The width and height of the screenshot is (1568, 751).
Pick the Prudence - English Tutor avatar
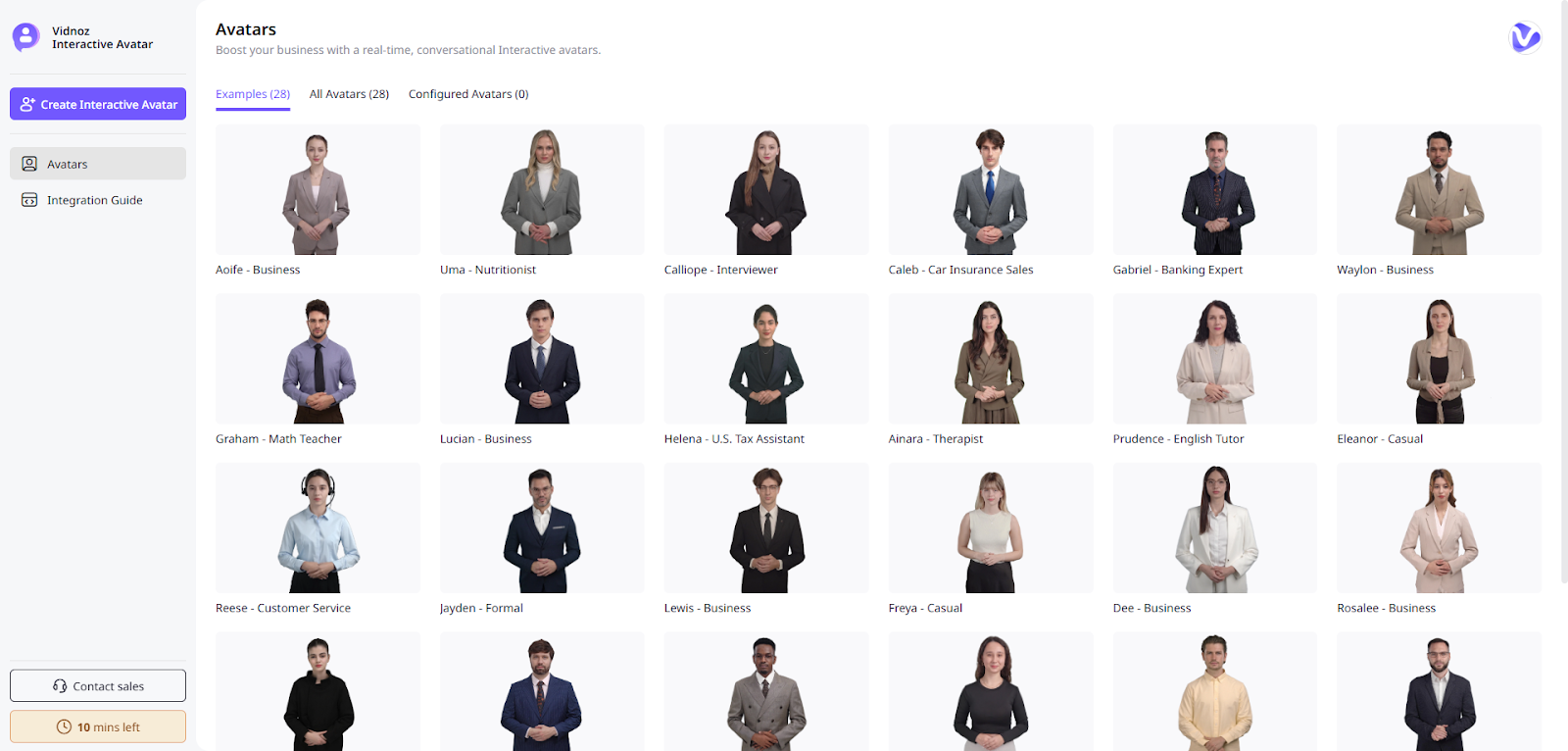1215,359
